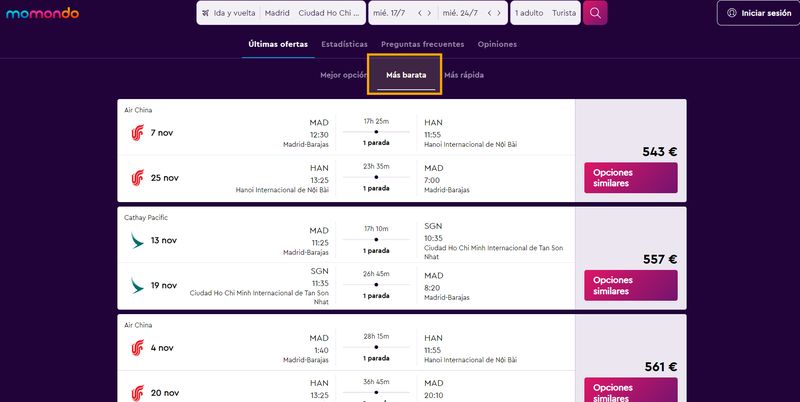The image size is (800, 402).
Task: Switch to Últimas ofertas tab
Action: click(278, 44)
